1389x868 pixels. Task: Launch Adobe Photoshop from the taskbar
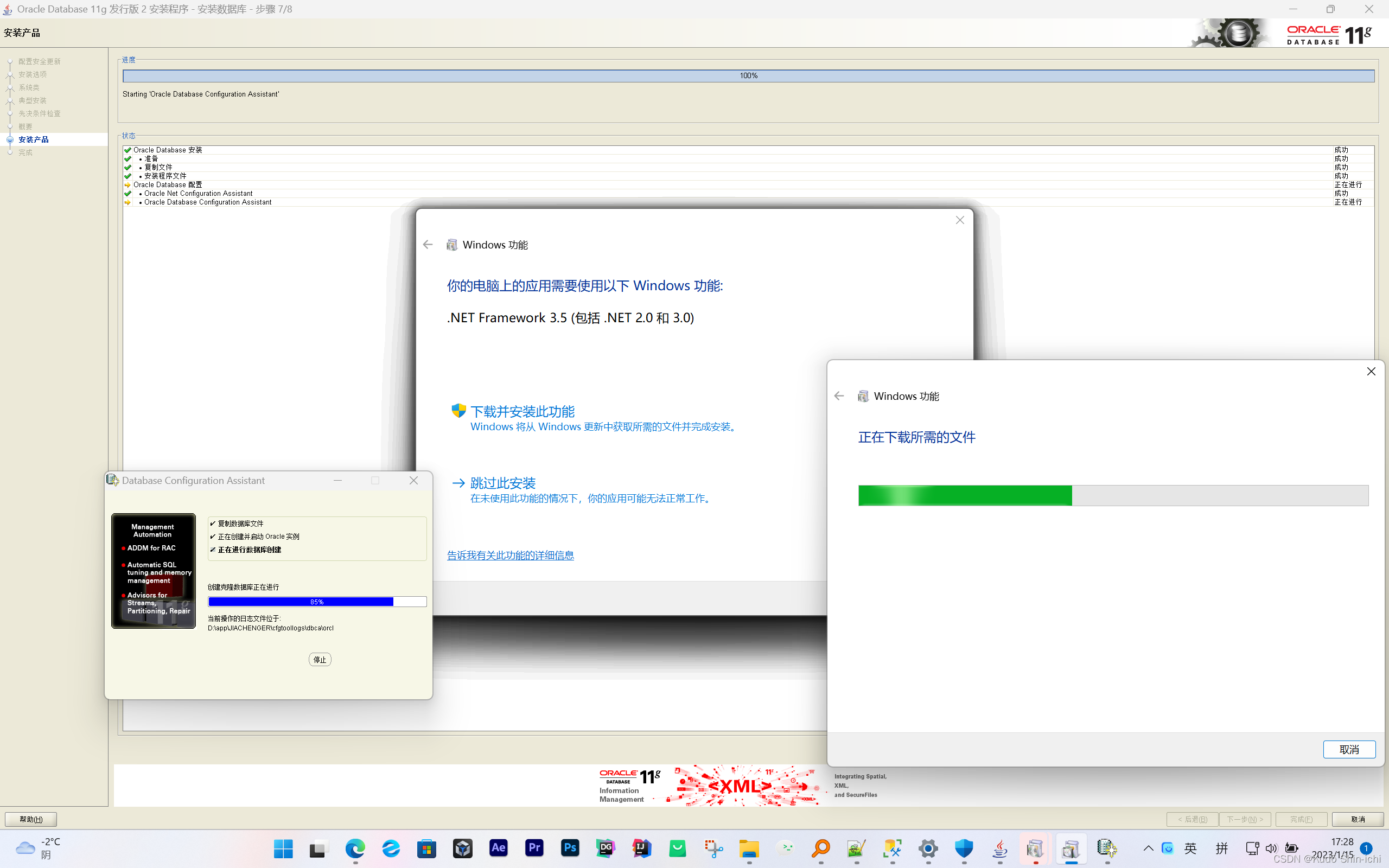pos(570,848)
